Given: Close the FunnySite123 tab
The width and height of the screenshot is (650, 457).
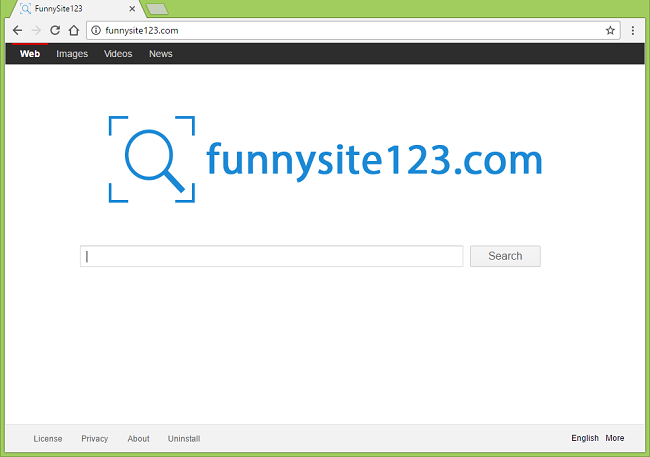Looking at the screenshot, I should [132, 9].
